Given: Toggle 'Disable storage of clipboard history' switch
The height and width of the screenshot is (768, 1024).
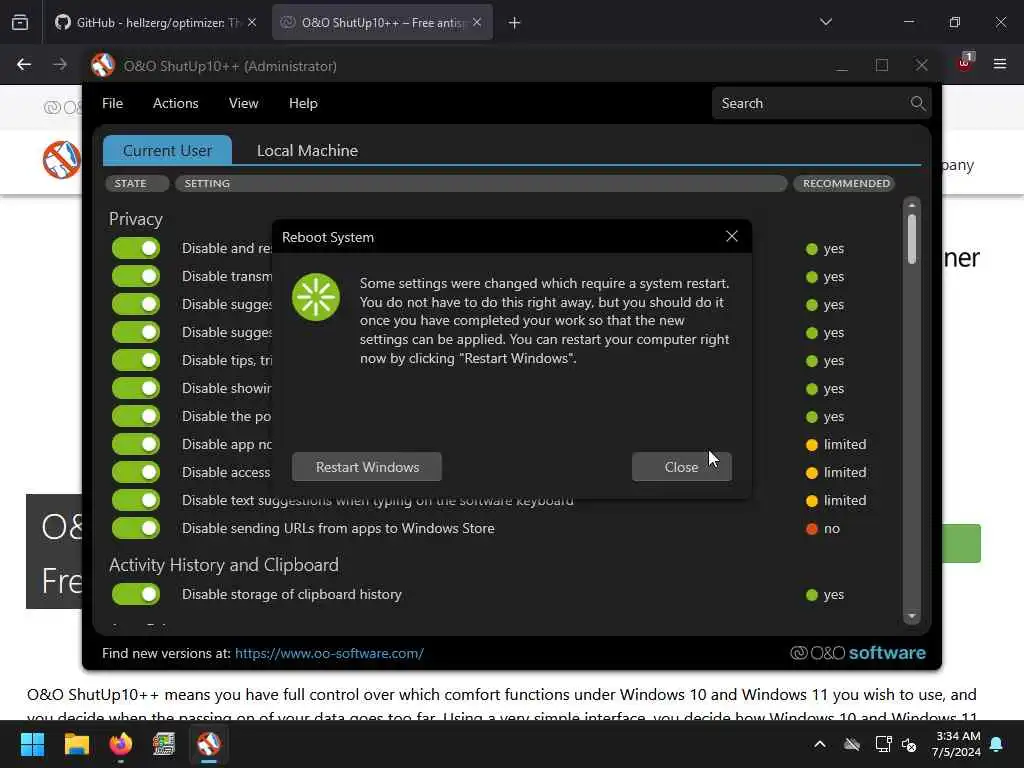Looking at the screenshot, I should [x=136, y=594].
